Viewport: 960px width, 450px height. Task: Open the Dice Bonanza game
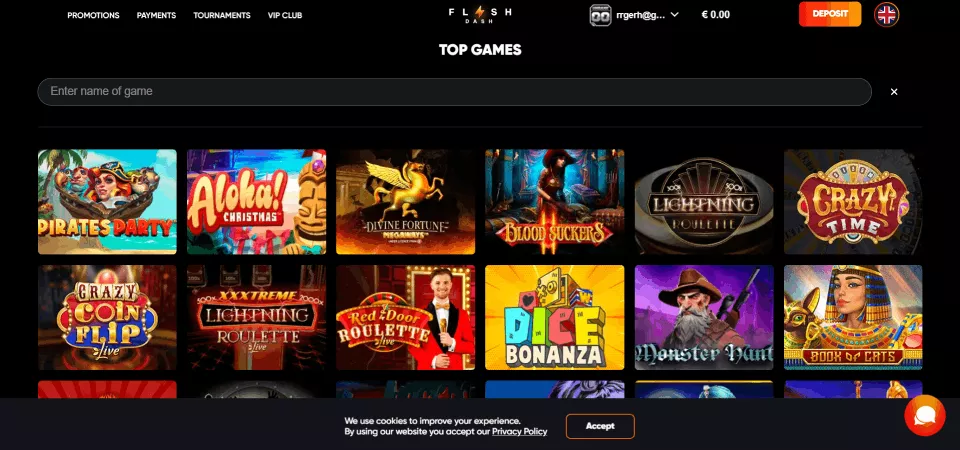(x=555, y=317)
